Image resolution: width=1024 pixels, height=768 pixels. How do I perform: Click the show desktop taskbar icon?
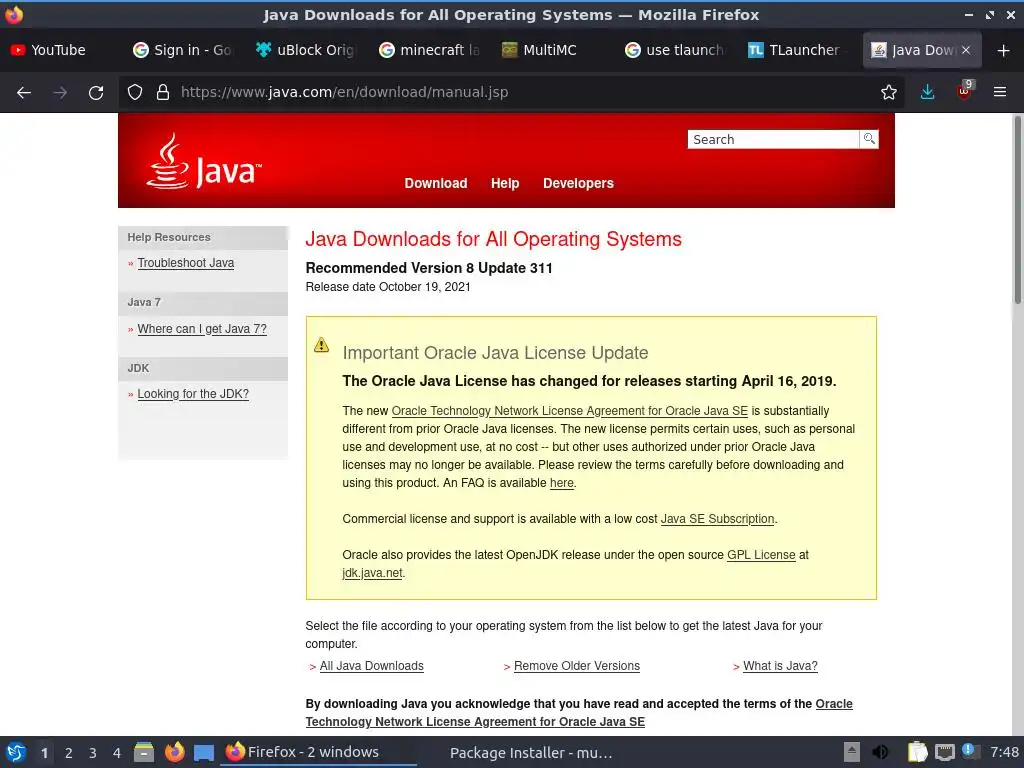coord(204,752)
